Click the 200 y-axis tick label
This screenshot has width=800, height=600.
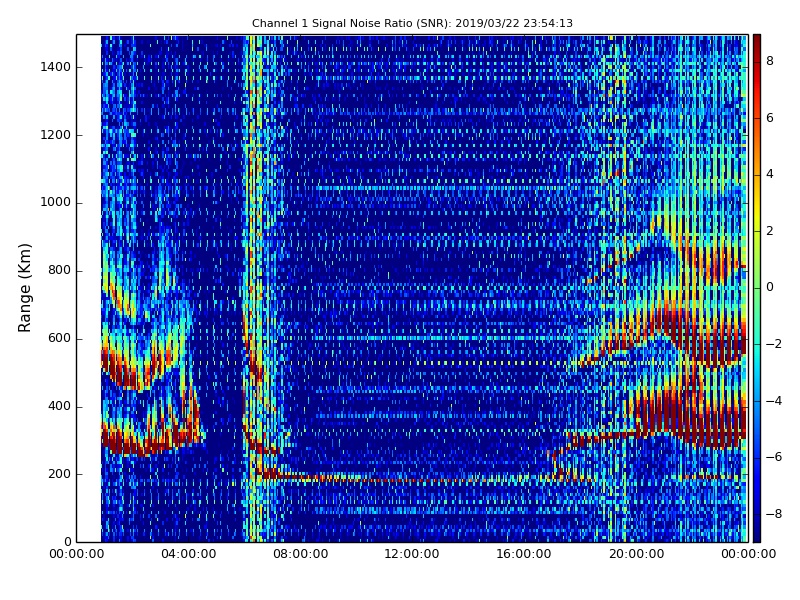click(x=59, y=474)
